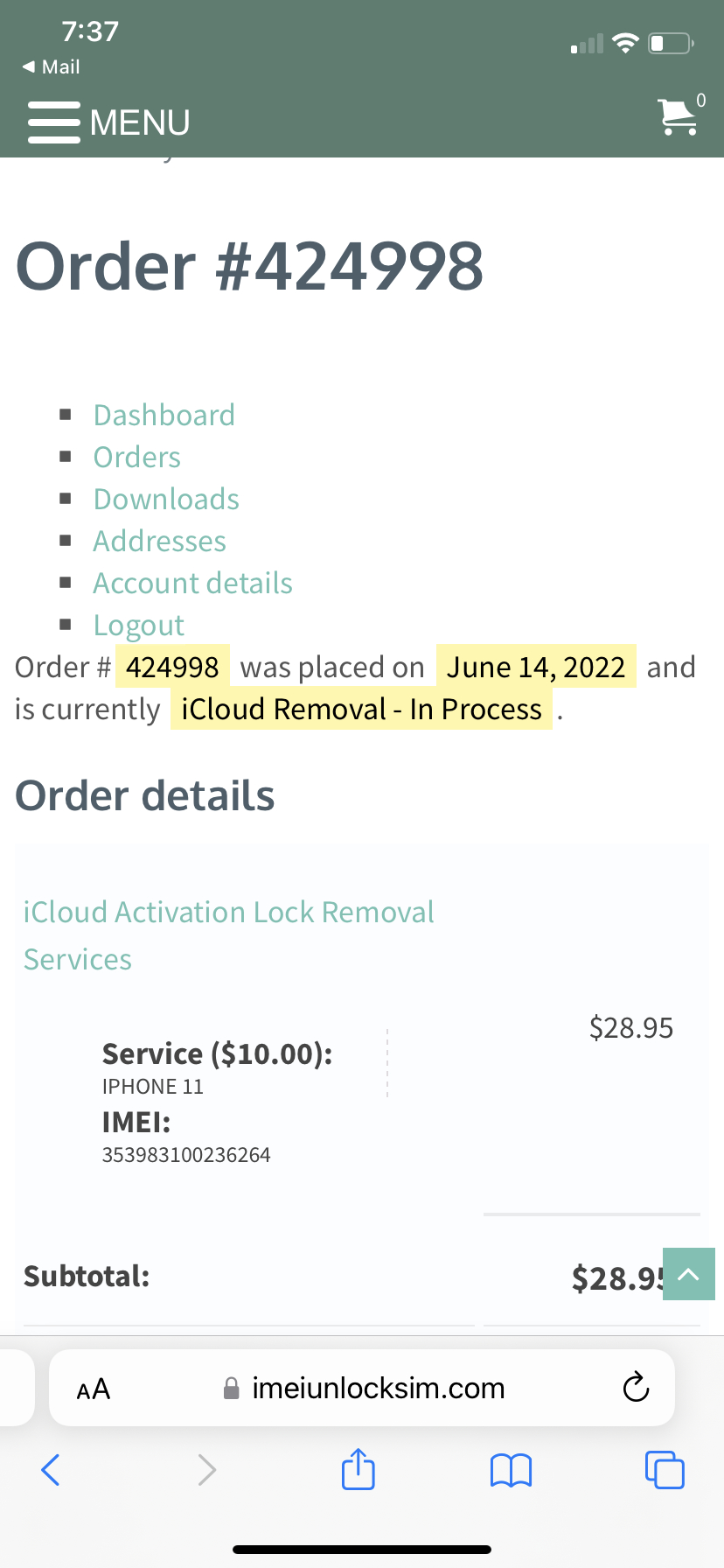Screen dimensions: 724x1568
Task: Open Addresses settings
Action: point(159,541)
